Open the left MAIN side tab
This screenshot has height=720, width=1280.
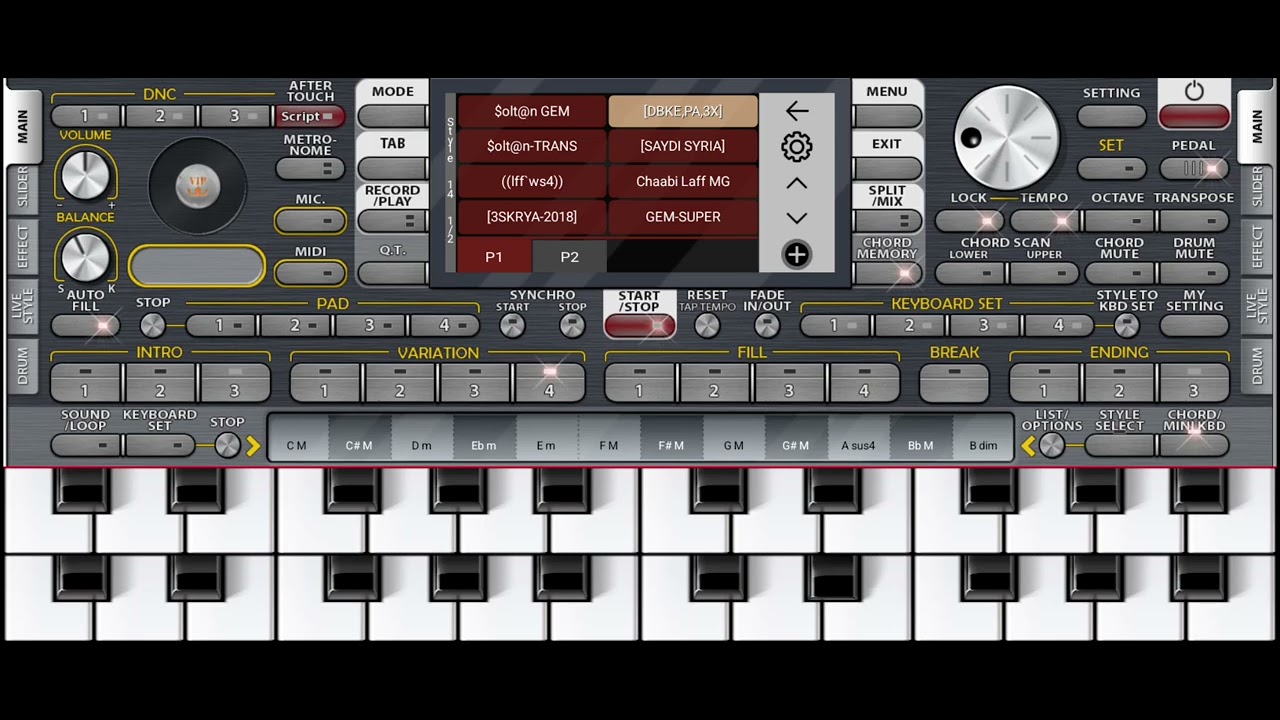click(x=23, y=125)
